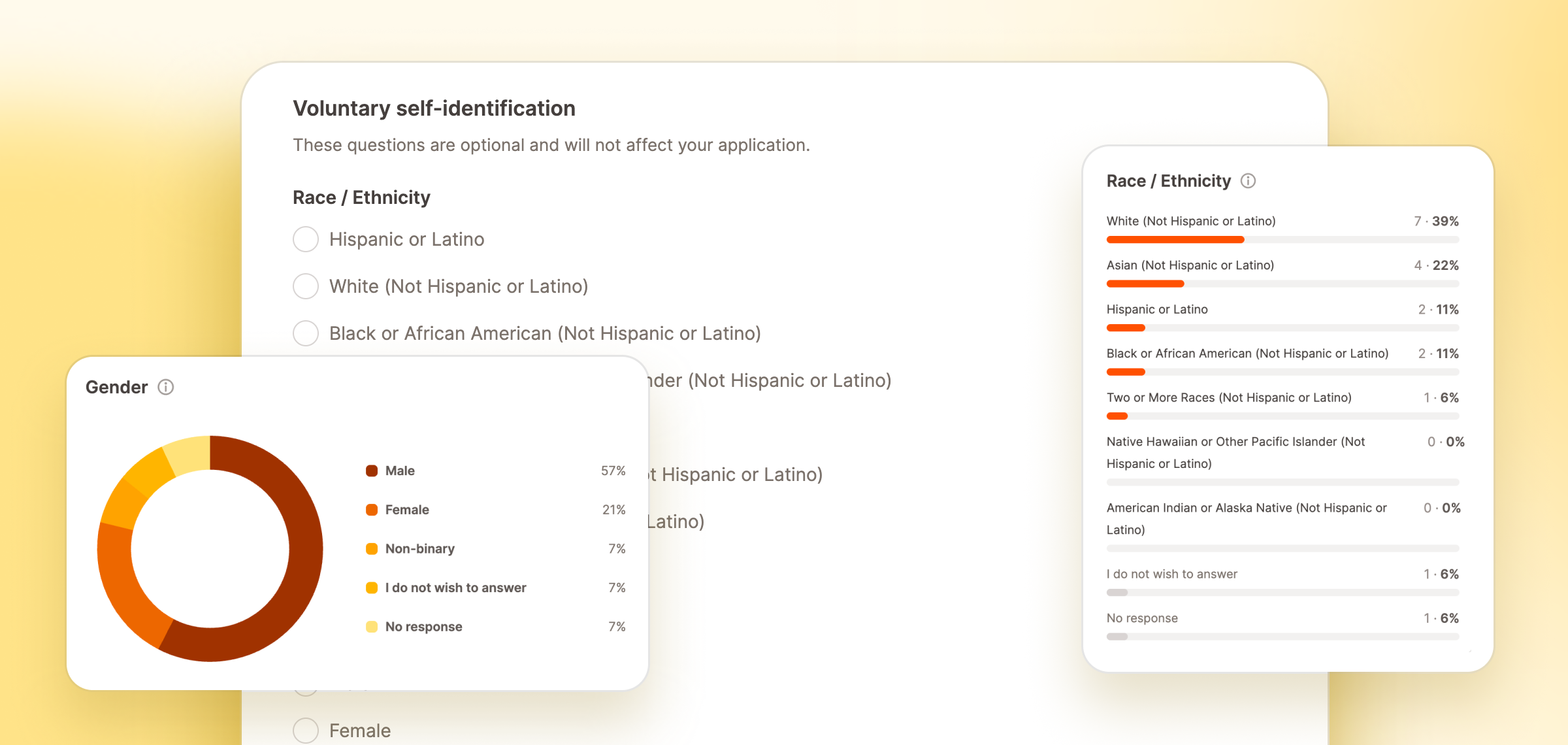
Task: Click the No response gender legend dot
Action: 372,627
